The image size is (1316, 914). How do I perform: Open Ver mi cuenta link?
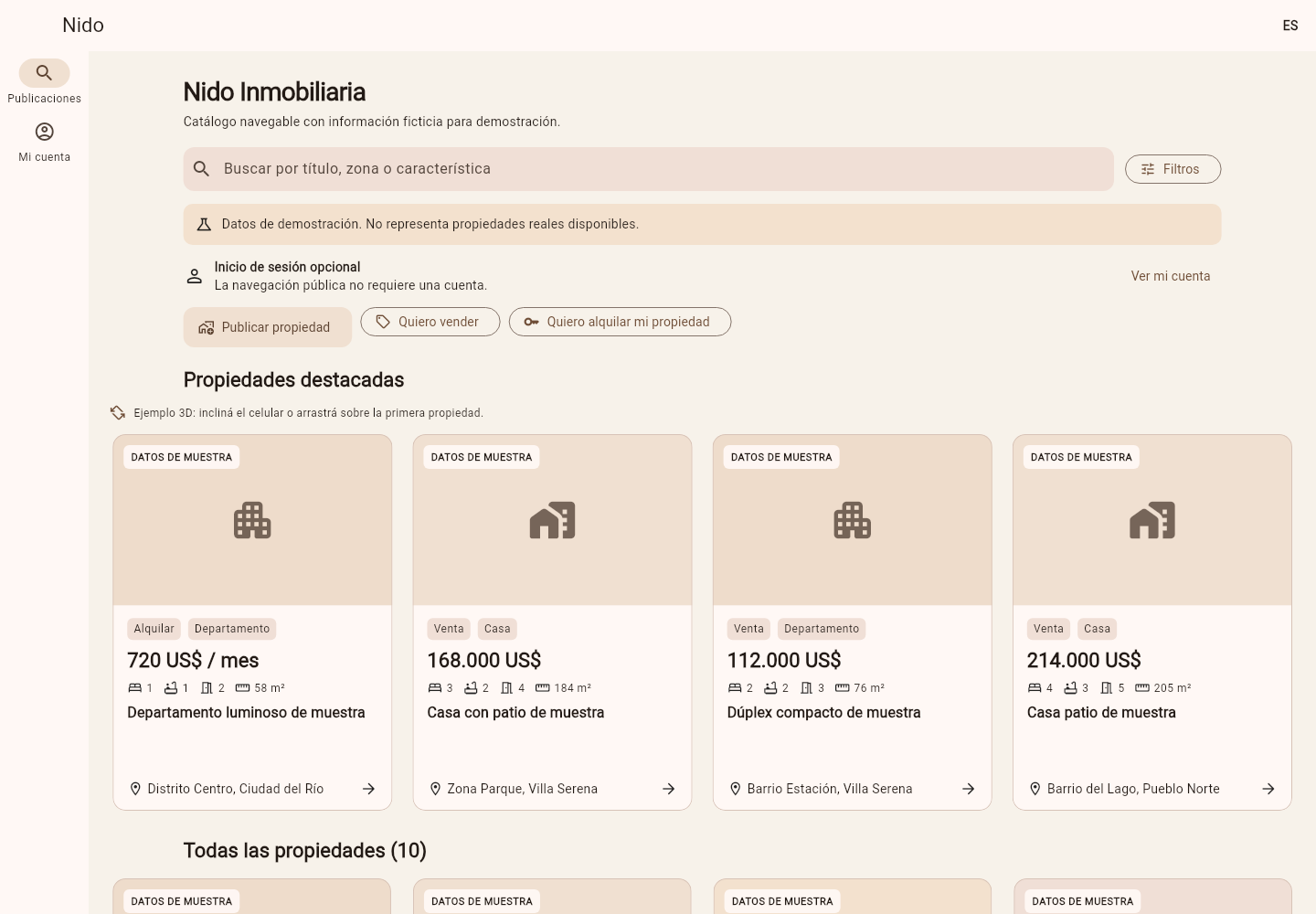tap(1171, 276)
